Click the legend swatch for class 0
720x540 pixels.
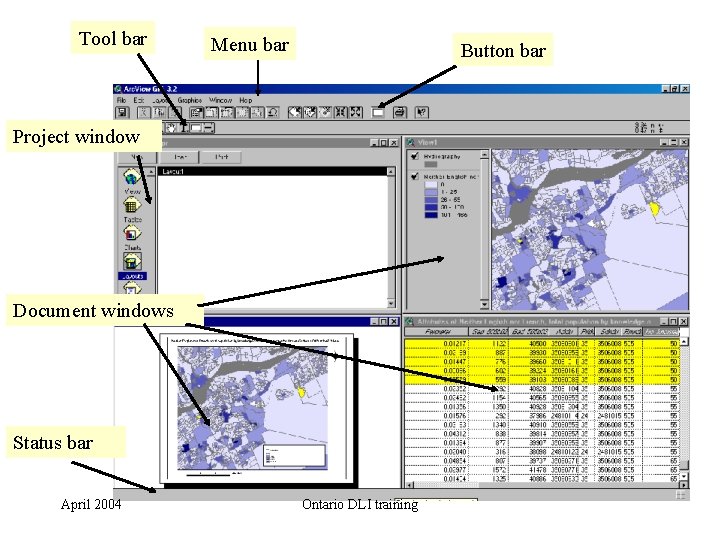point(431,184)
